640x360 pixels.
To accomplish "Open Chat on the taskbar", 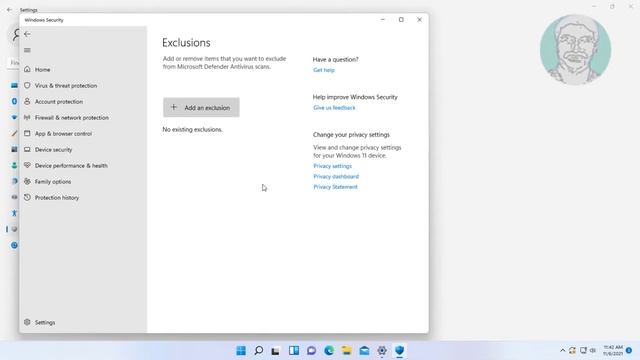I will 311,350.
